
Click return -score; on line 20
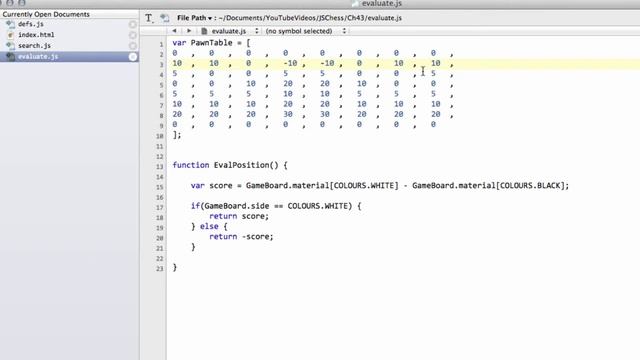[x=241, y=237]
